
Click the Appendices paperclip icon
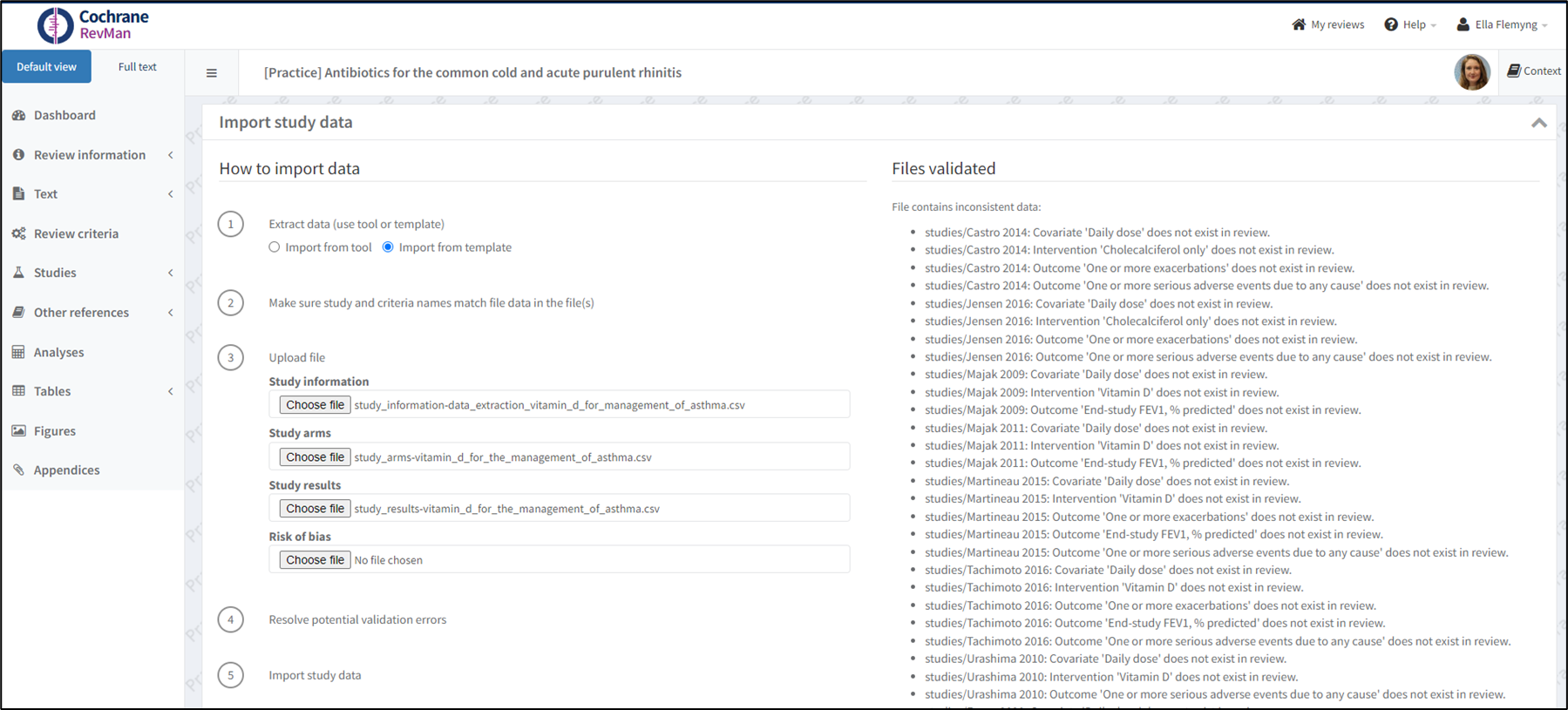18,470
